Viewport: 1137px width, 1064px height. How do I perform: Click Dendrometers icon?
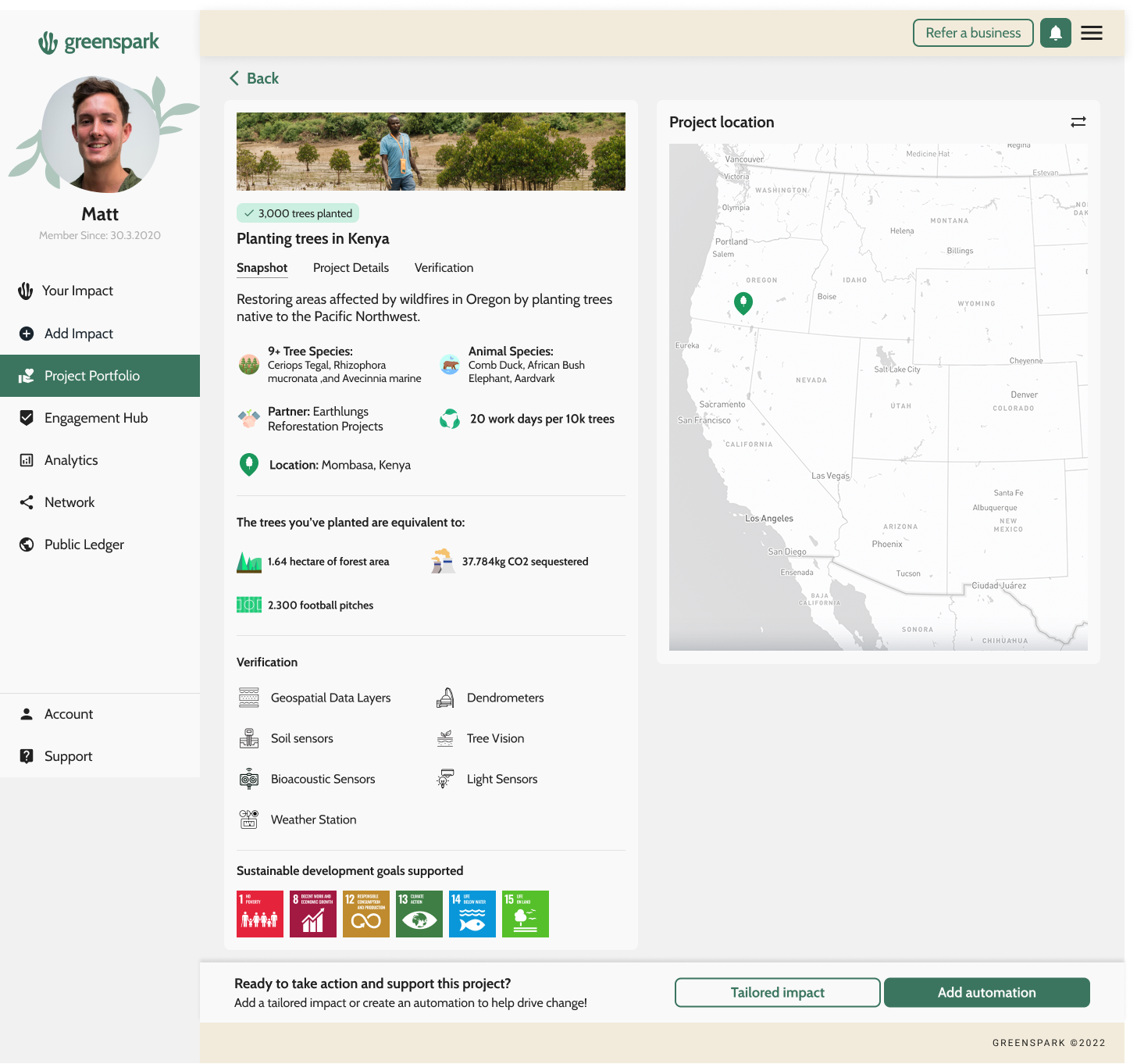point(445,698)
